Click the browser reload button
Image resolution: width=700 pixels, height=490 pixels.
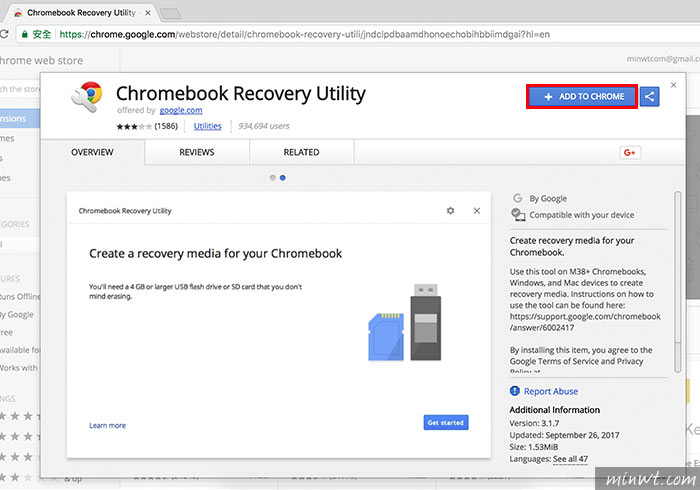(x=4, y=34)
